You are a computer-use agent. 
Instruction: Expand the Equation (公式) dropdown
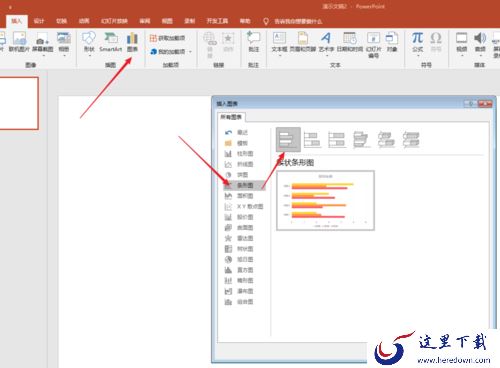(417, 44)
